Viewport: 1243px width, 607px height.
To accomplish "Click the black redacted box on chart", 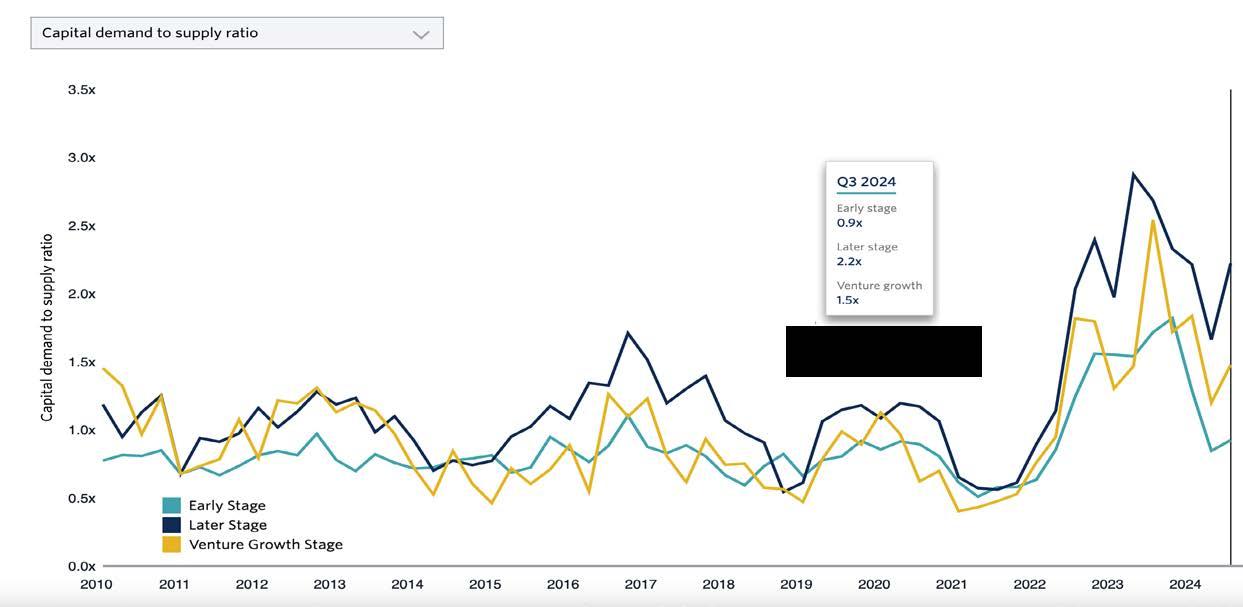I will pos(884,351).
